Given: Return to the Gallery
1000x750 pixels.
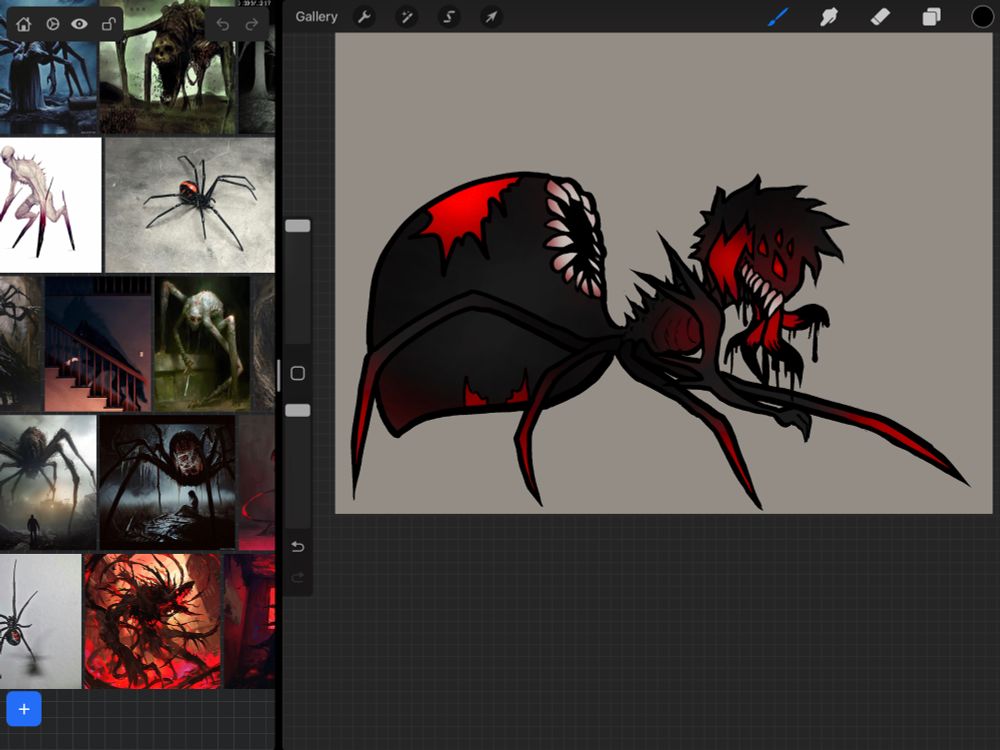Looking at the screenshot, I should click(316, 17).
